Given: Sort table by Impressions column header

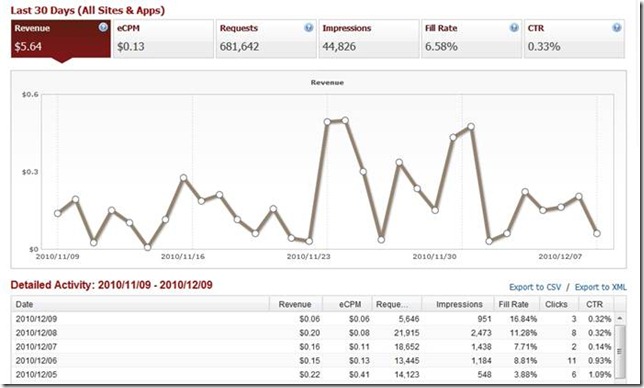Looking at the screenshot, I should tap(458, 304).
